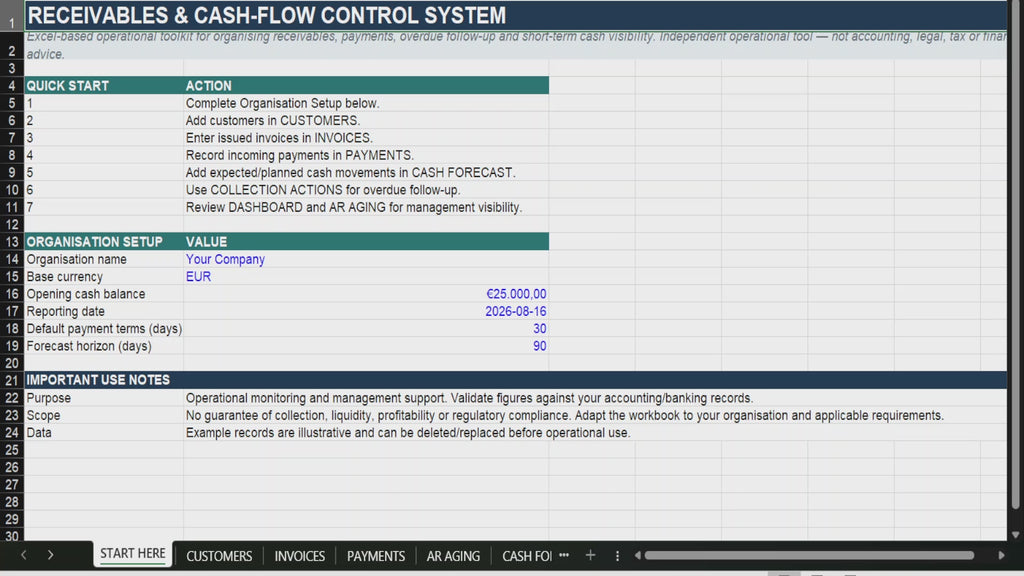Viewport: 1024px width, 576px height.
Task: Add a new sheet with plus icon
Action: [x=590, y=555]
